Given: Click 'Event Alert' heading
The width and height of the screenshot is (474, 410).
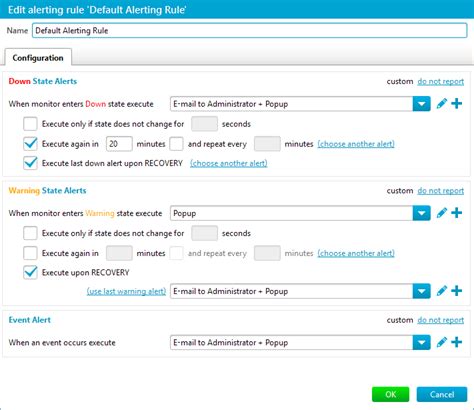Looking at the screenshot, I should (x=30, y=320).
